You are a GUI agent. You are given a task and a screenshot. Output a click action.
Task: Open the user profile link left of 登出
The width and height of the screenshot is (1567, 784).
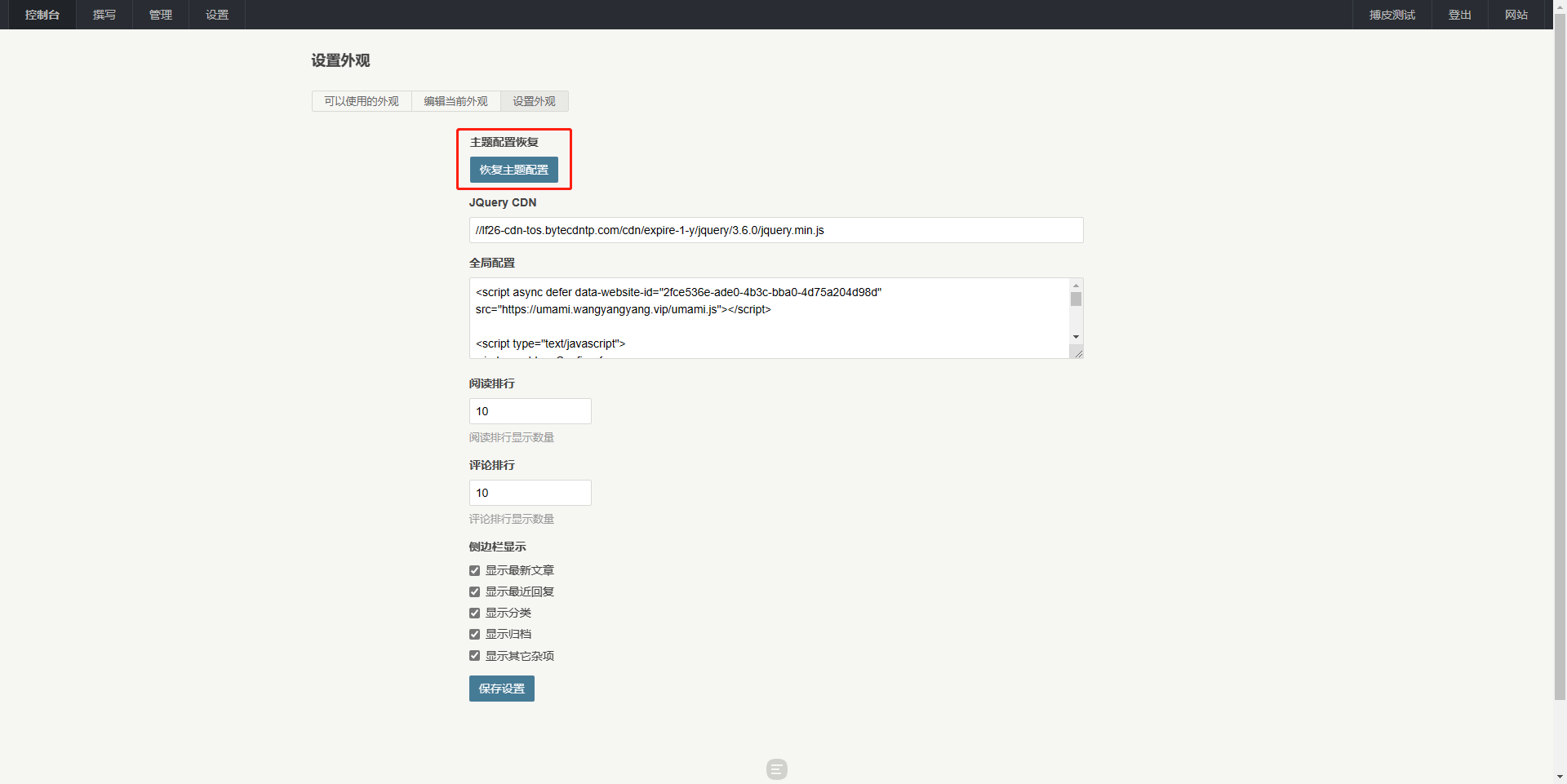[1392, 15]
